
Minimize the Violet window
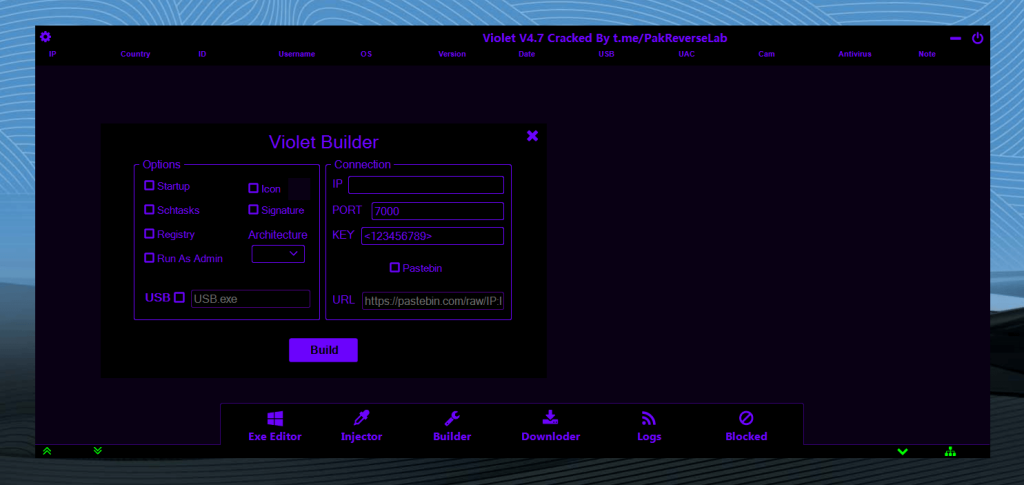(x=955, y=39)
